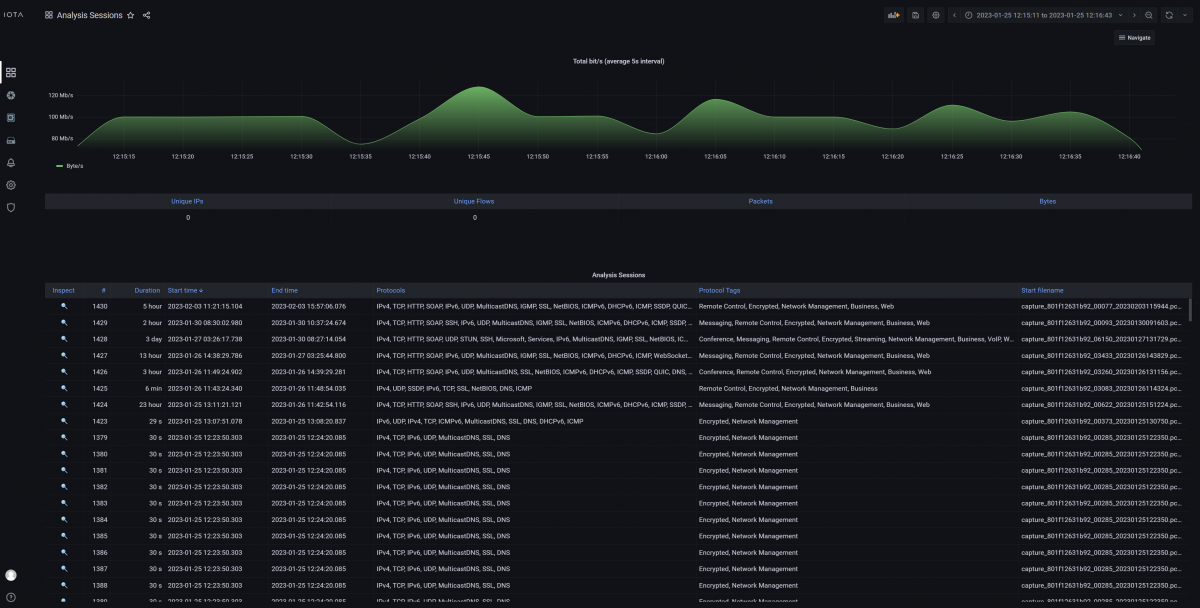
Task: Shift time range backward with left arrow
Action: pos(955,15)
